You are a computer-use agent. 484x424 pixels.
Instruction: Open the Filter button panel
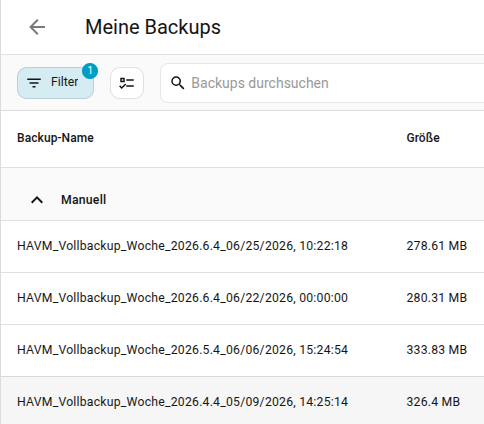point(55,83)
